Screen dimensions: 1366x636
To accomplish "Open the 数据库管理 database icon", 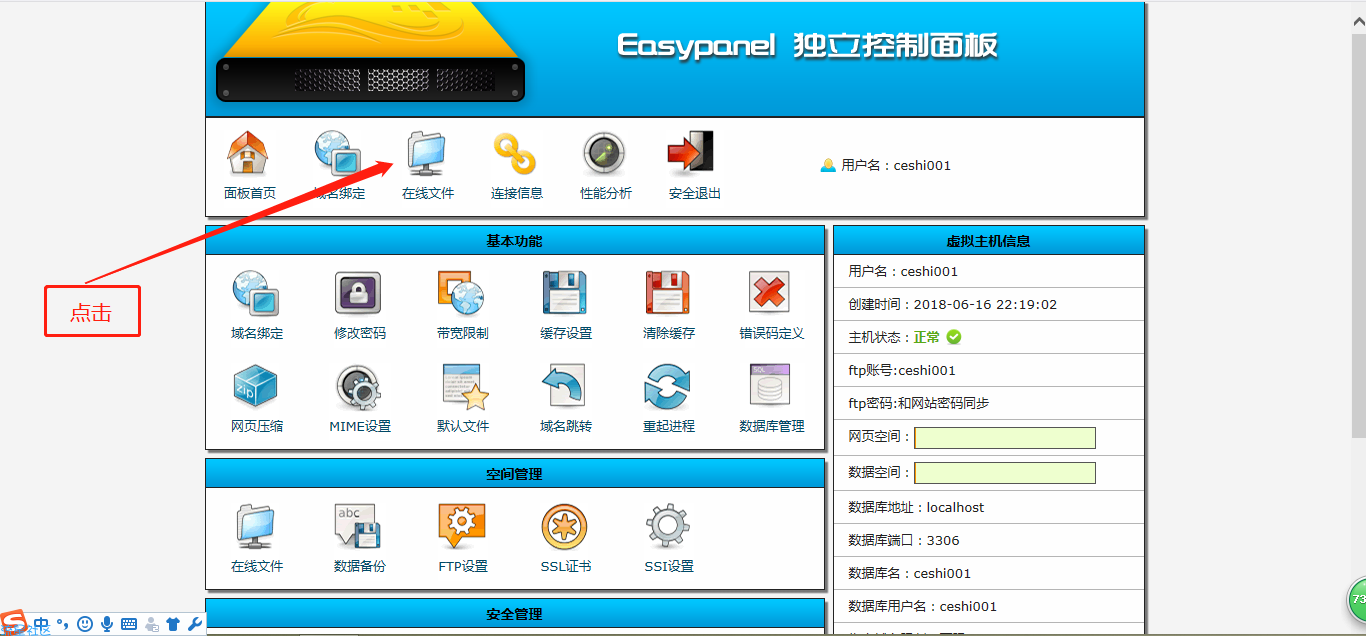I will pos(770,386).
